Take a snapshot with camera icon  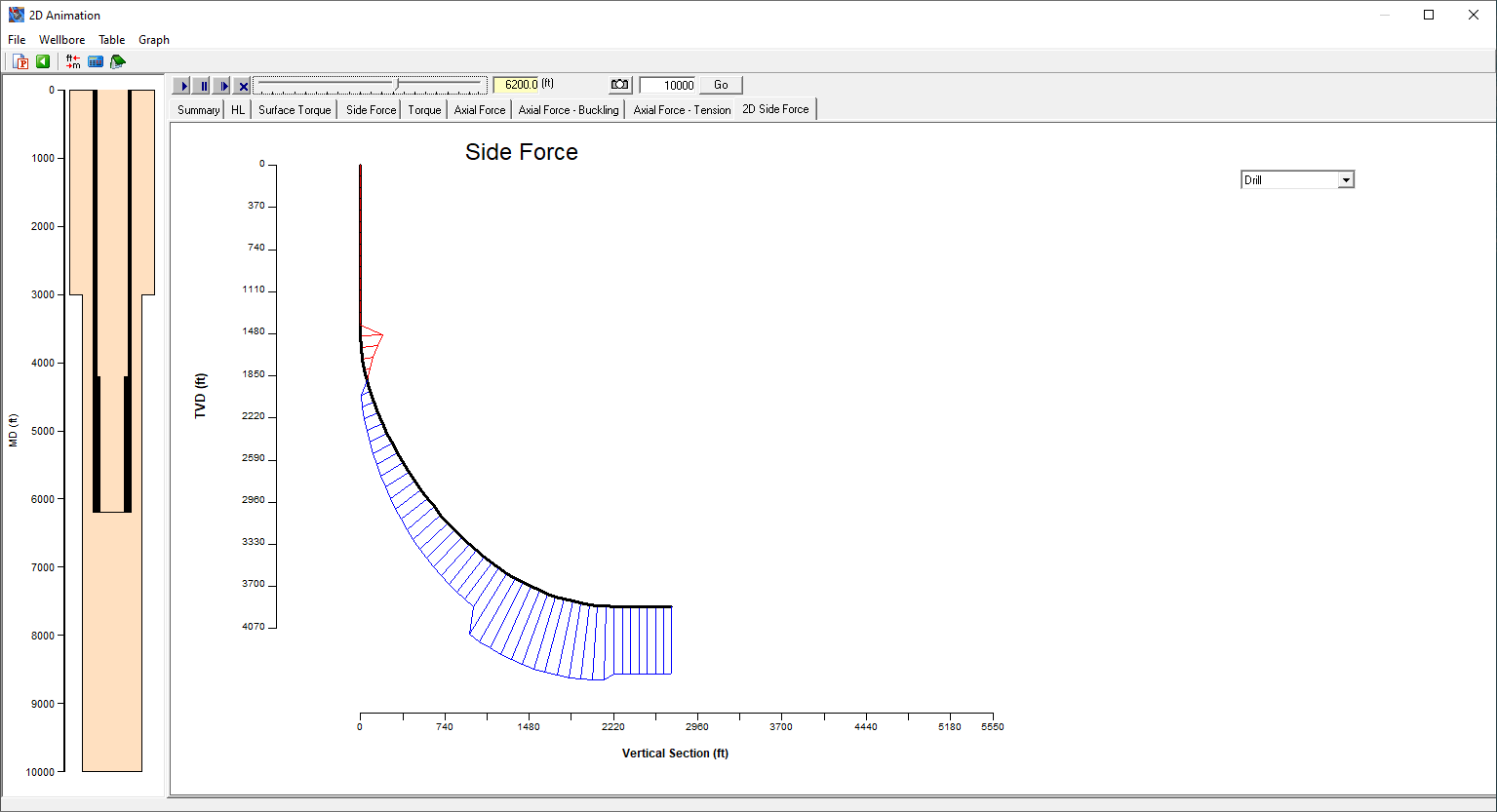(620, 85)
